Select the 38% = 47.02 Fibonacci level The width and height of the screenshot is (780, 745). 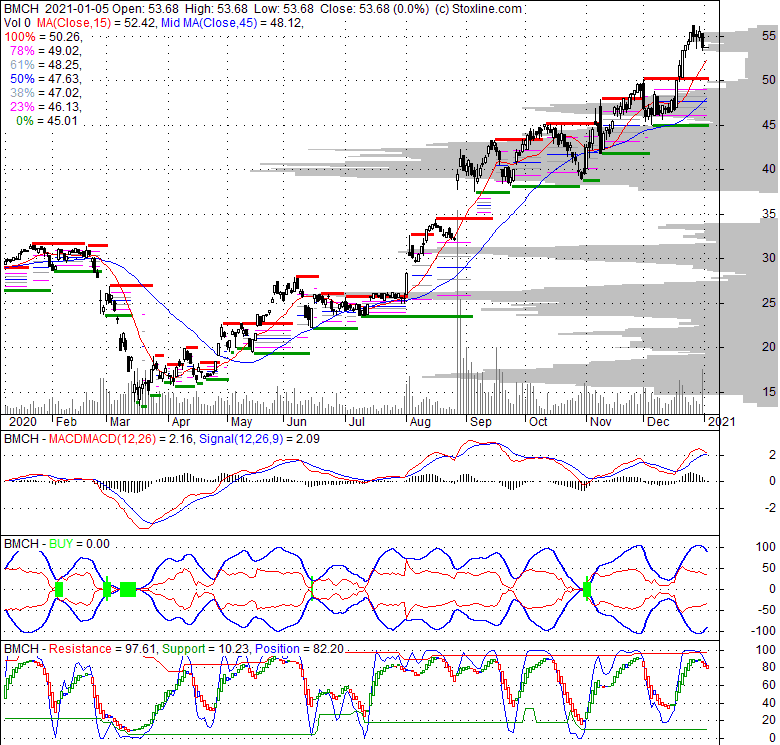(45, 93)
